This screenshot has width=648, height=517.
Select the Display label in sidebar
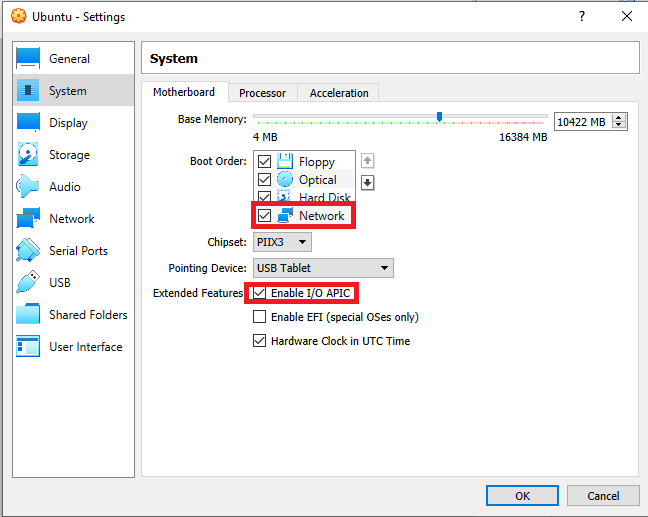[x=68, y=123]
